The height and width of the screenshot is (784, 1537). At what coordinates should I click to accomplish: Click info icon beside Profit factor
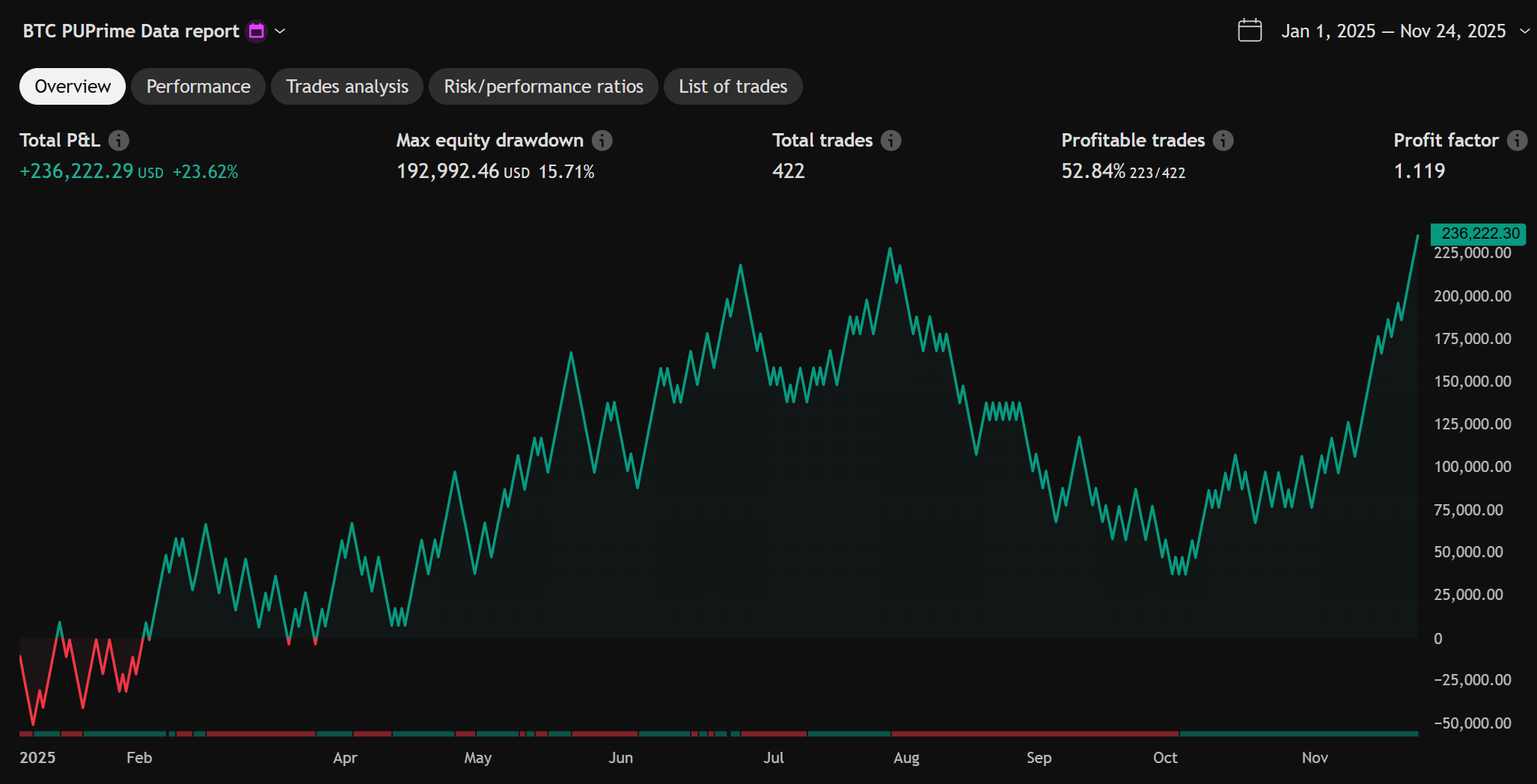[1517, 141]
